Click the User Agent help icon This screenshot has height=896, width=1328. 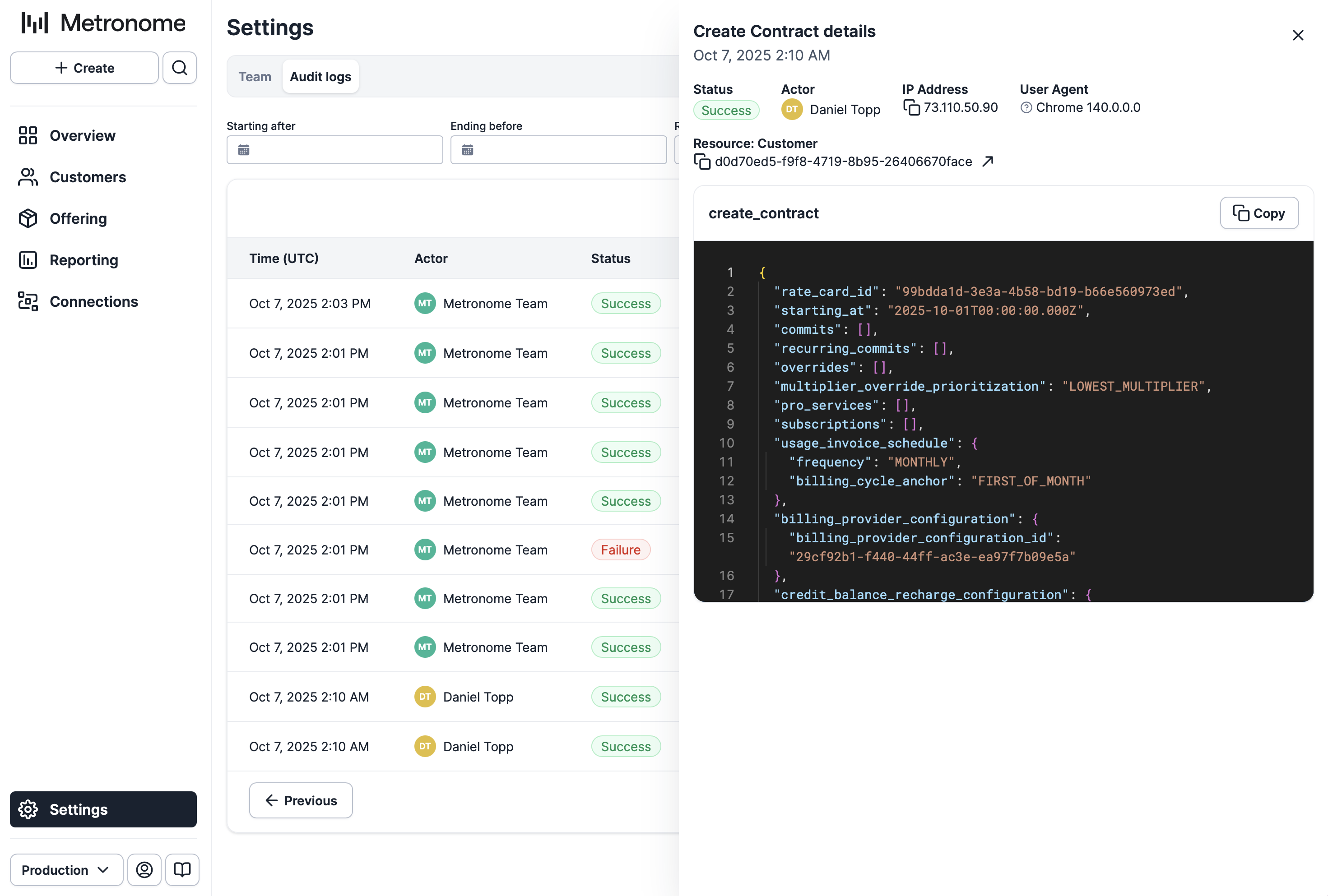tap(1026, 108)
